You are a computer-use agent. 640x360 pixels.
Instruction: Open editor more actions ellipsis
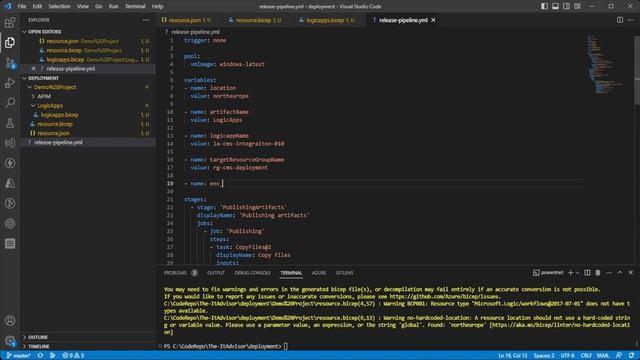631,20
